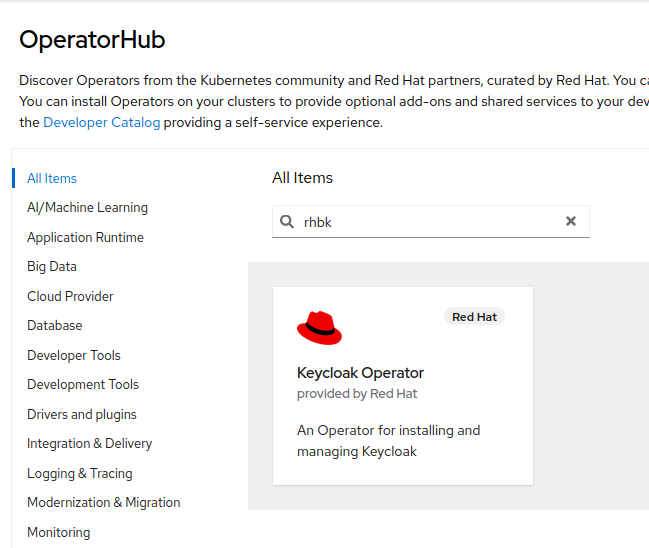Focus the filter search field containing rhbk
The width and height of the screenshot is (649, 548).
point(430,221)
